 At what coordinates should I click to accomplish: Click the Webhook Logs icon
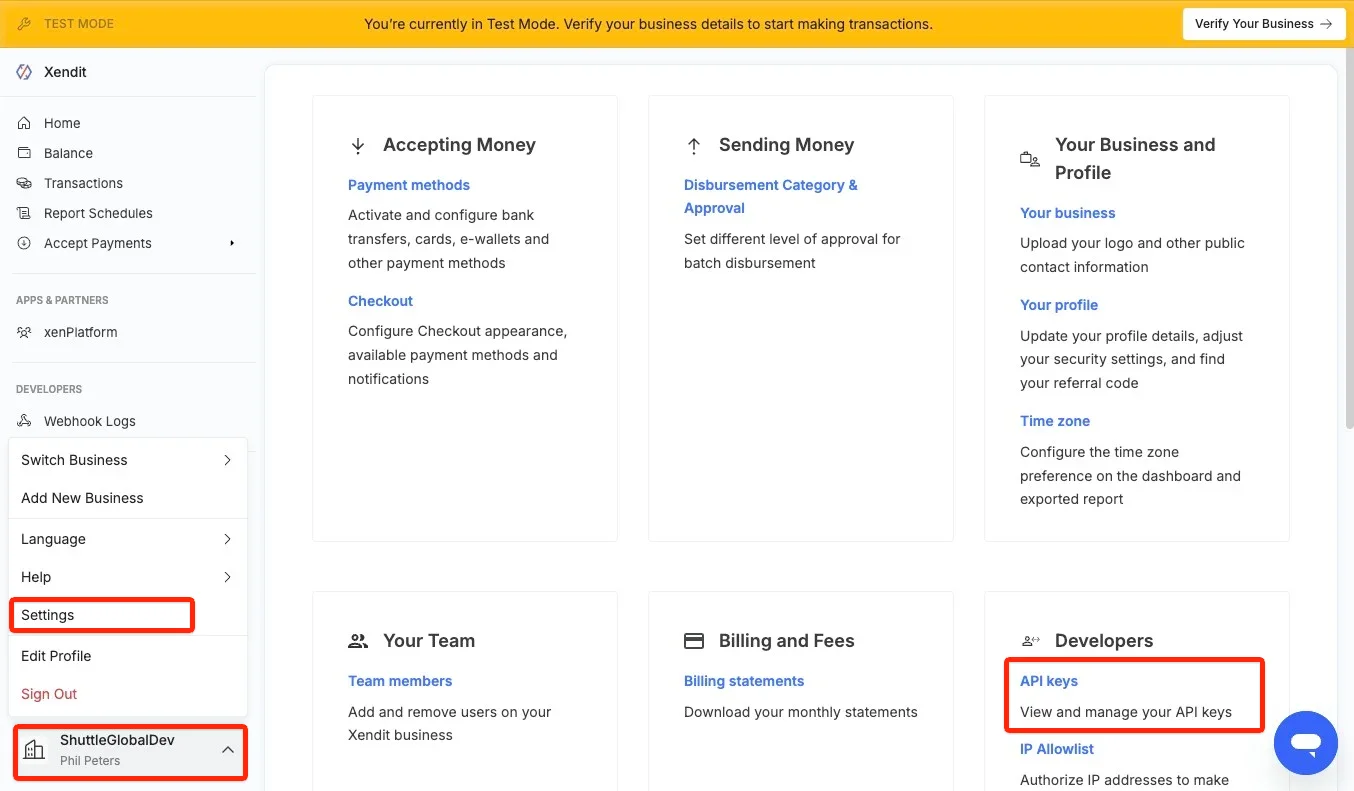point(25,421)
